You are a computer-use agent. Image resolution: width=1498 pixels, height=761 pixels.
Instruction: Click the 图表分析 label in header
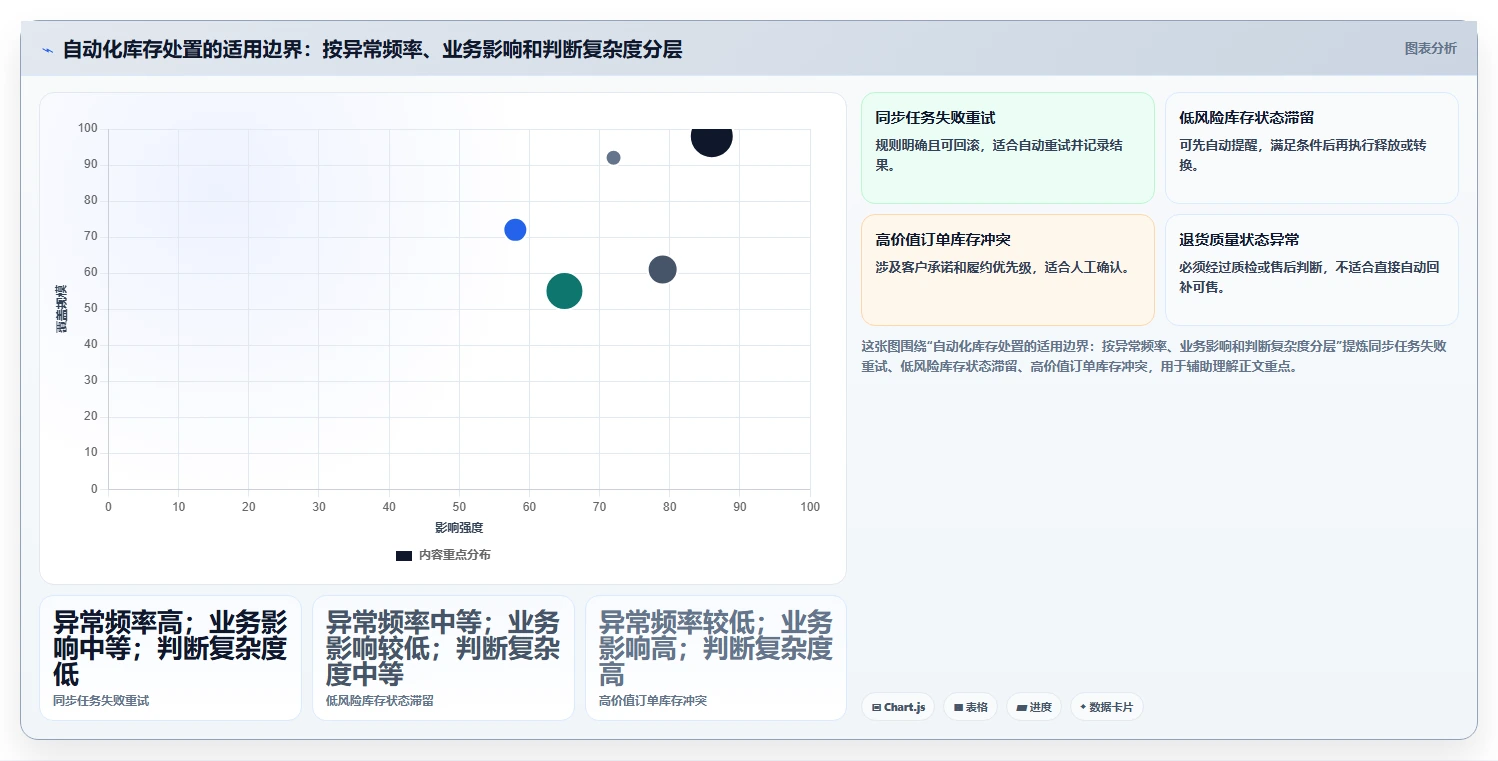click(1430, 48)
